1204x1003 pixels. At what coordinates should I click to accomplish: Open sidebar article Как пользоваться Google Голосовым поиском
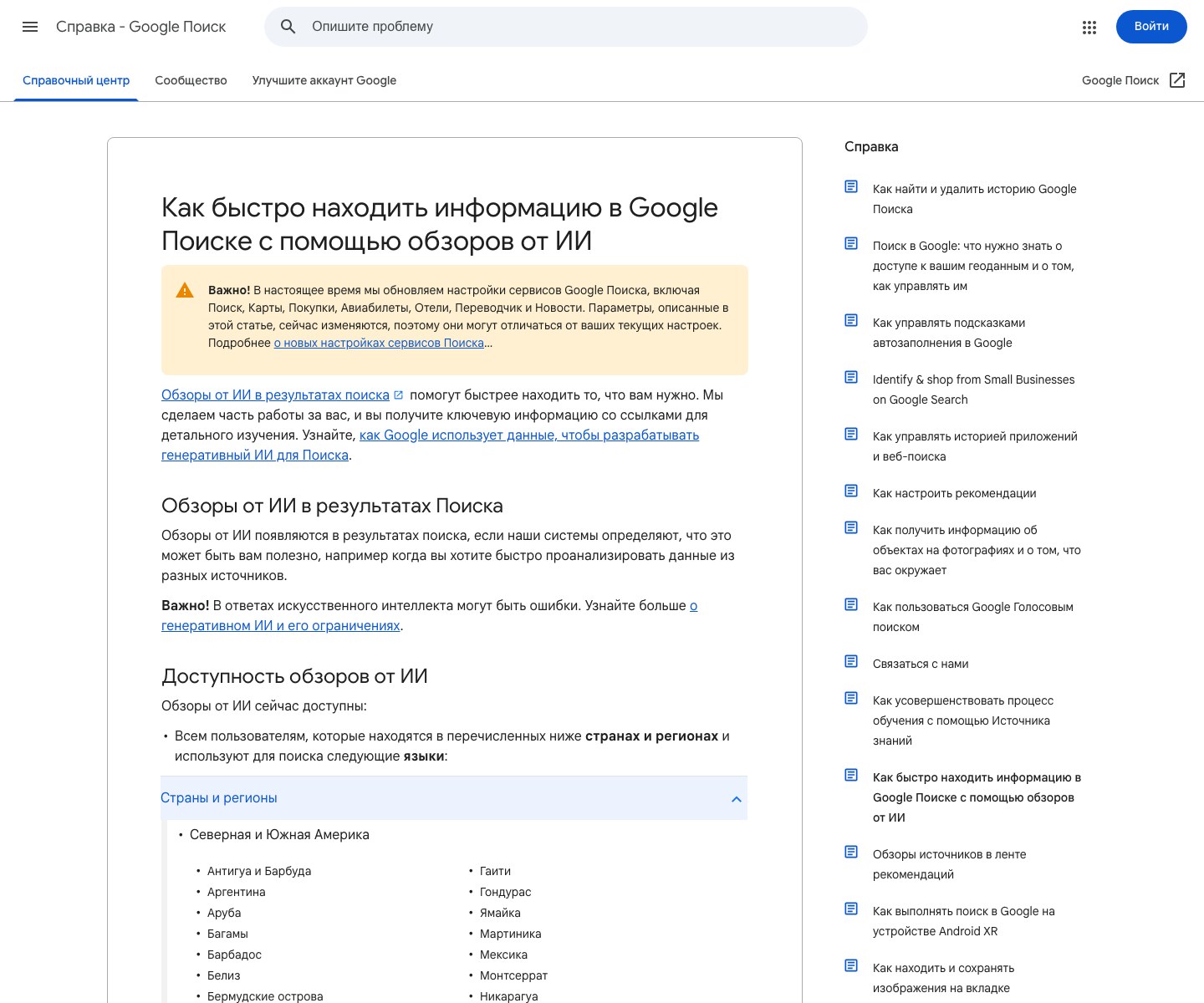coord(973,617)
